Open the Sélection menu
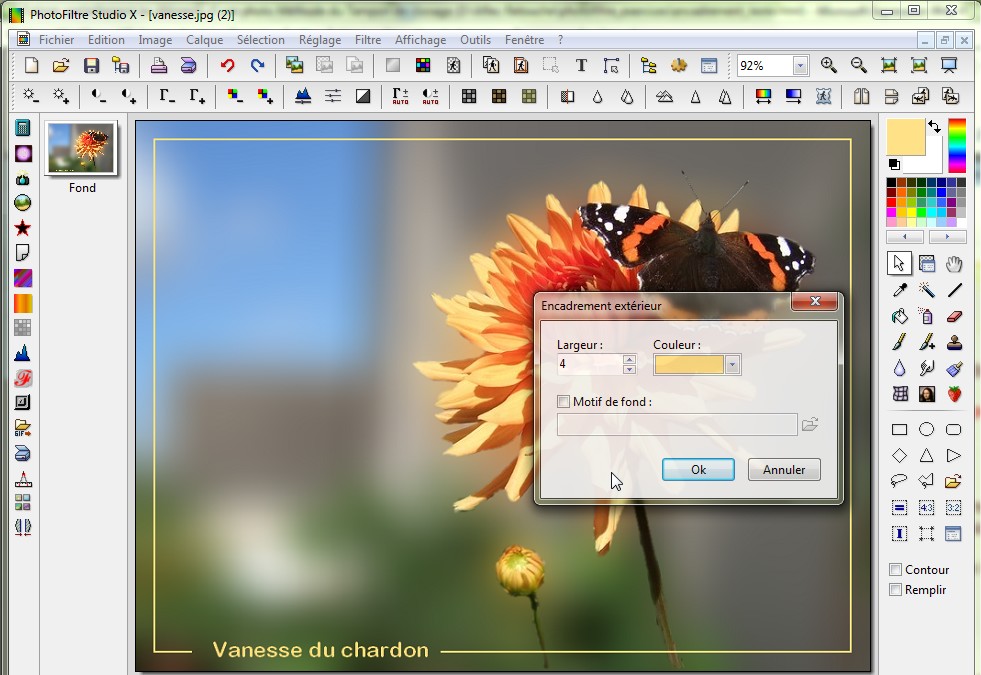The width and height of the screenshot is (981, 675). 261,39
